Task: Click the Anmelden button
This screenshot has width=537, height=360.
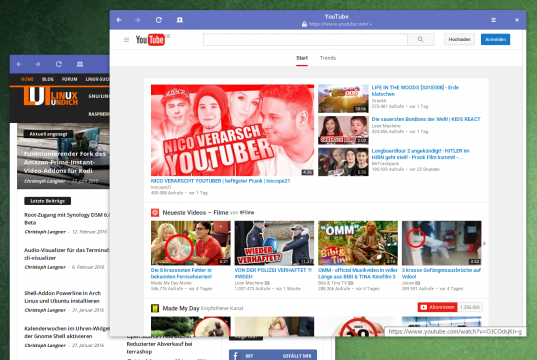Action: click(x=495, y=39)
